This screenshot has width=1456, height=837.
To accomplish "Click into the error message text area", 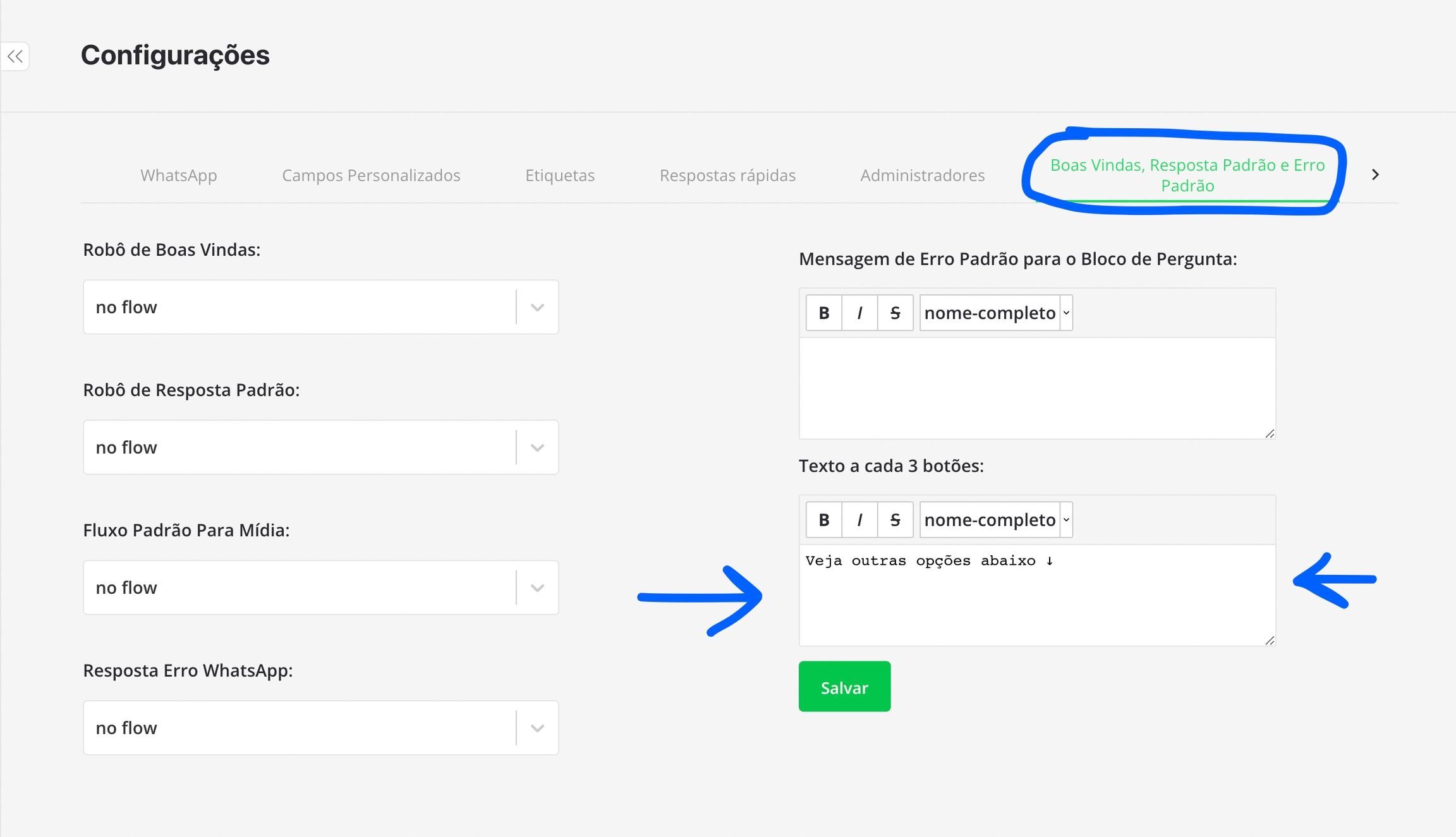I will [x=1036, y=388].
